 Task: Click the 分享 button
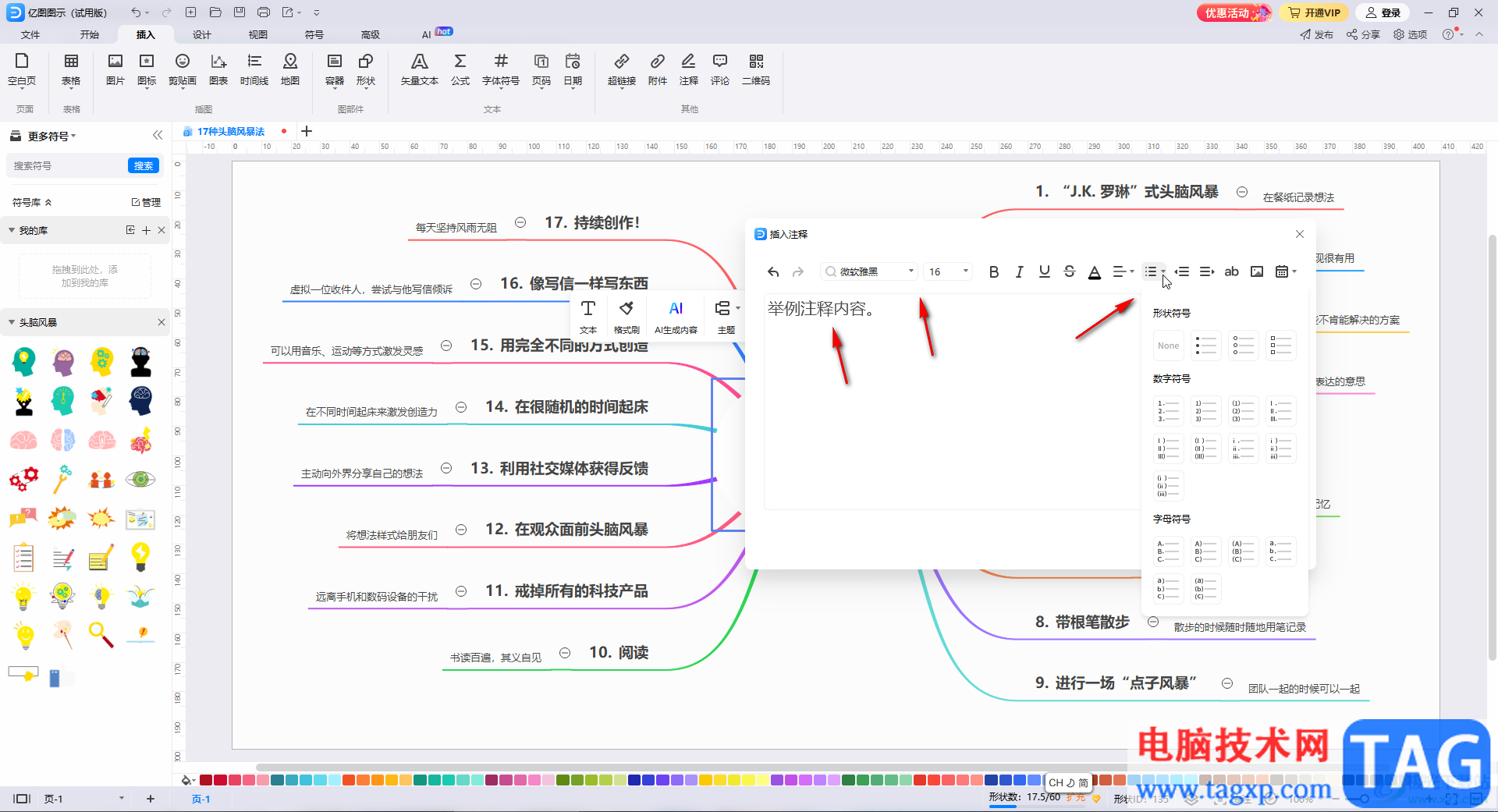(x=1363, y=34)
